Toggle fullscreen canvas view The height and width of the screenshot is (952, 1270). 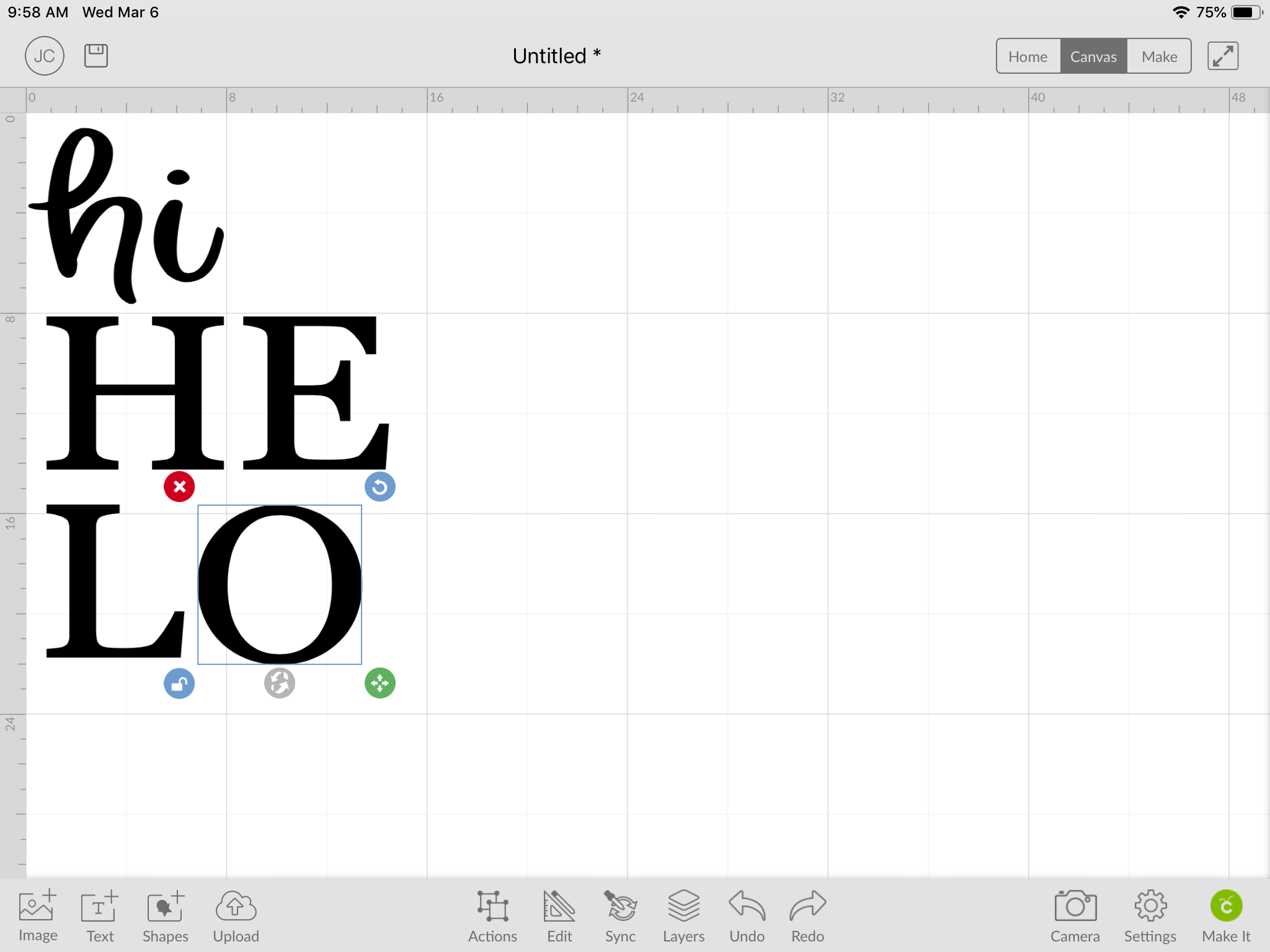(1223, 56)
